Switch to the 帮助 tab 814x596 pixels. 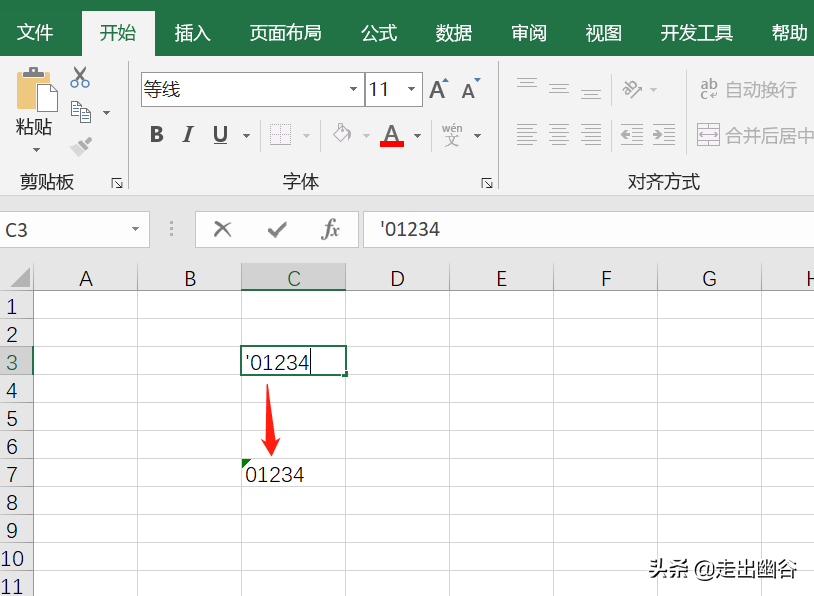[x=790, y=33]
